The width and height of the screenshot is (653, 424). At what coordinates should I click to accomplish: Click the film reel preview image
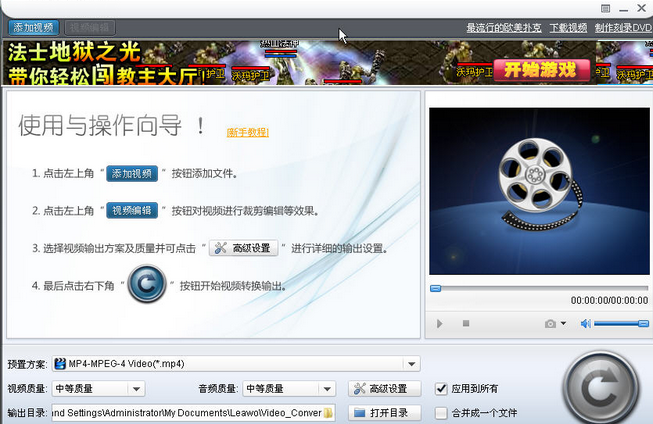pyautogui.click(x=539, y=191)
